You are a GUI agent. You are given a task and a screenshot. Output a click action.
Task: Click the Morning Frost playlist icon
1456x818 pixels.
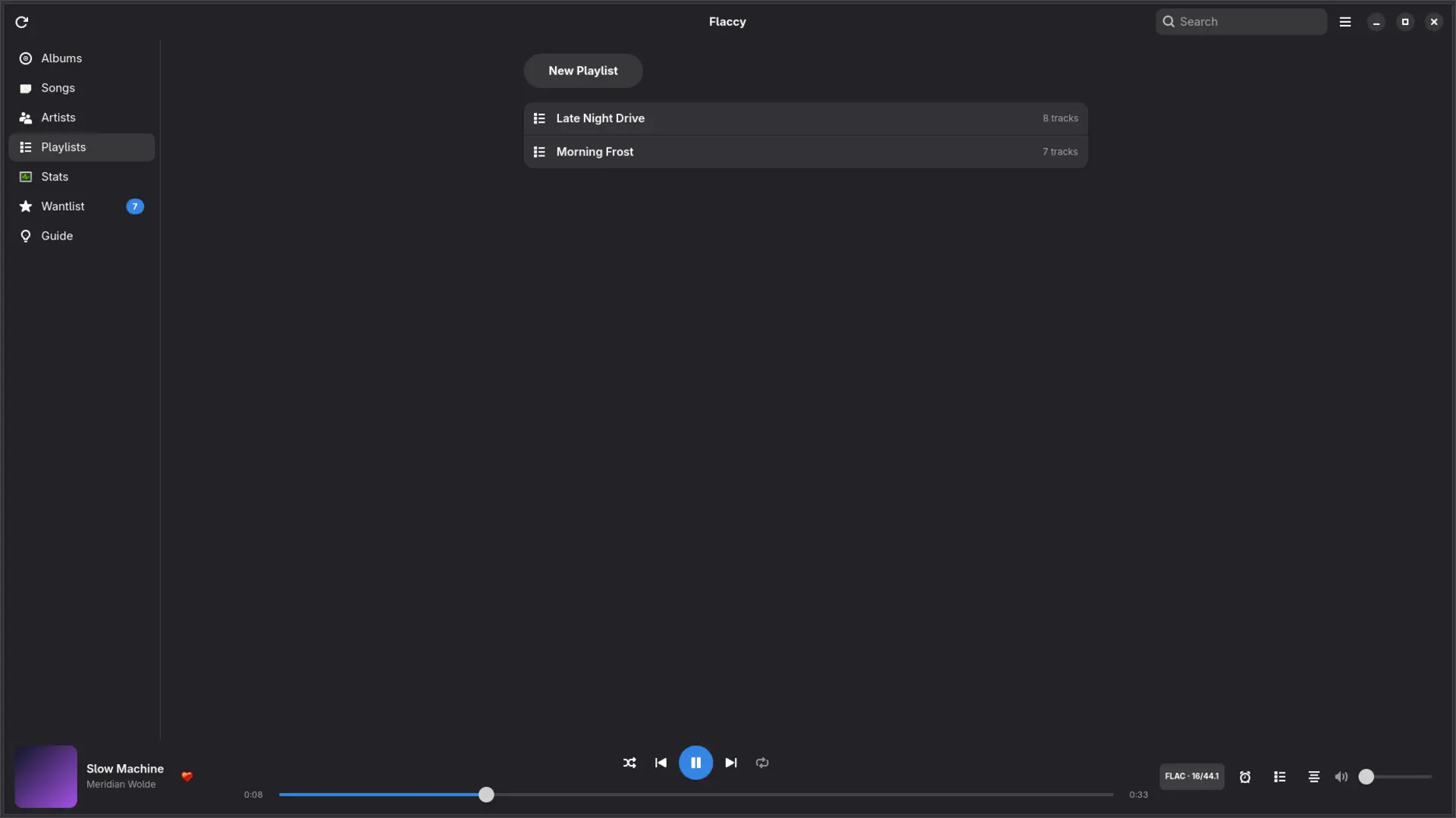pyautogui.click(x=539, y=152)
